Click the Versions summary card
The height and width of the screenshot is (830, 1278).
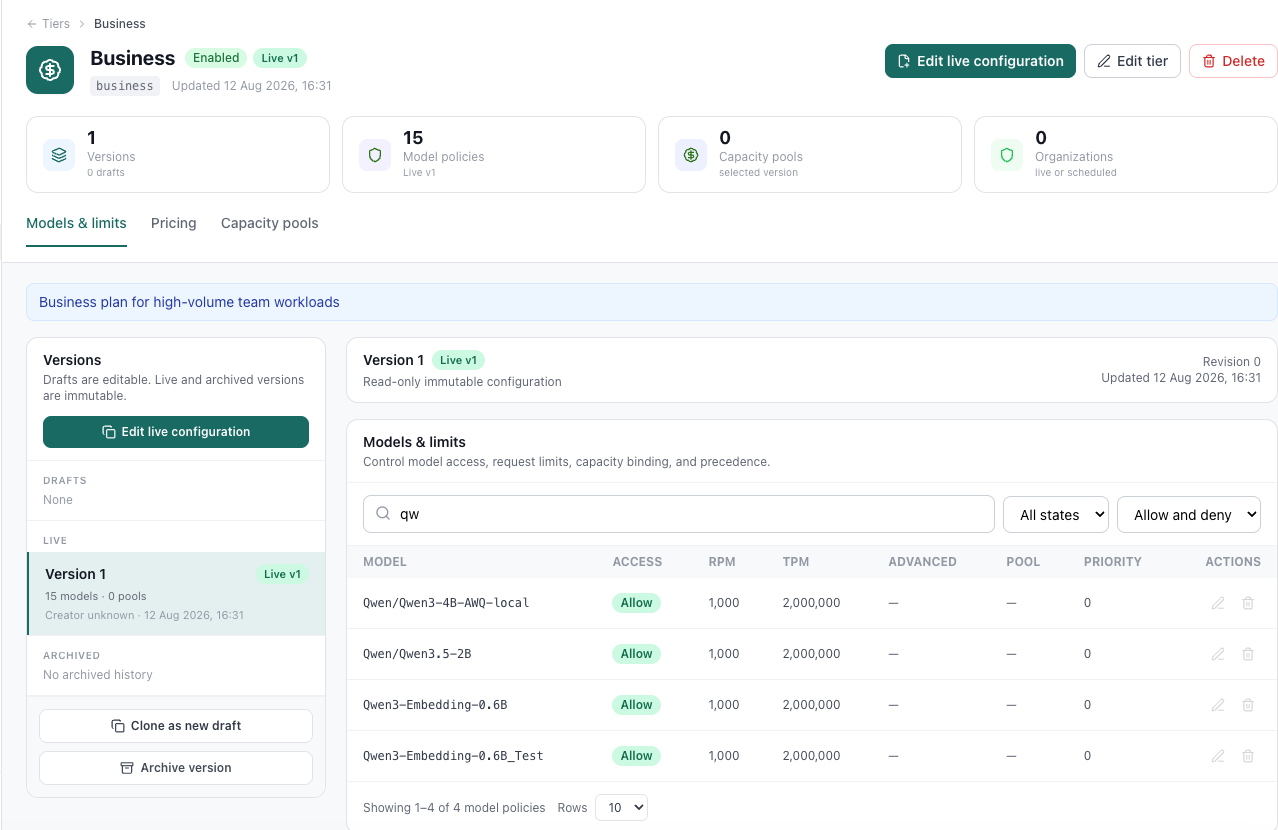coord(178,154)
